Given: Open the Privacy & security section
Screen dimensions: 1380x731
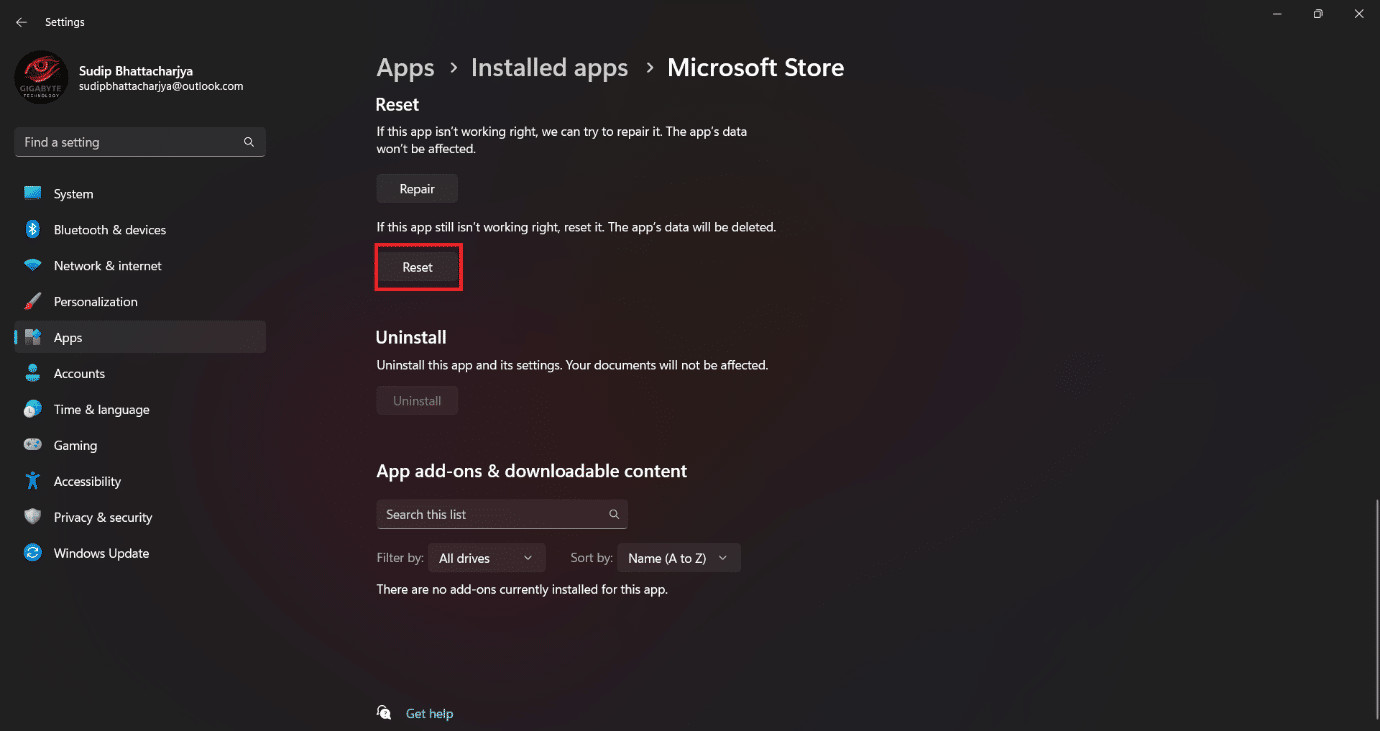Looking at the screenshot, I should point(33,517).
